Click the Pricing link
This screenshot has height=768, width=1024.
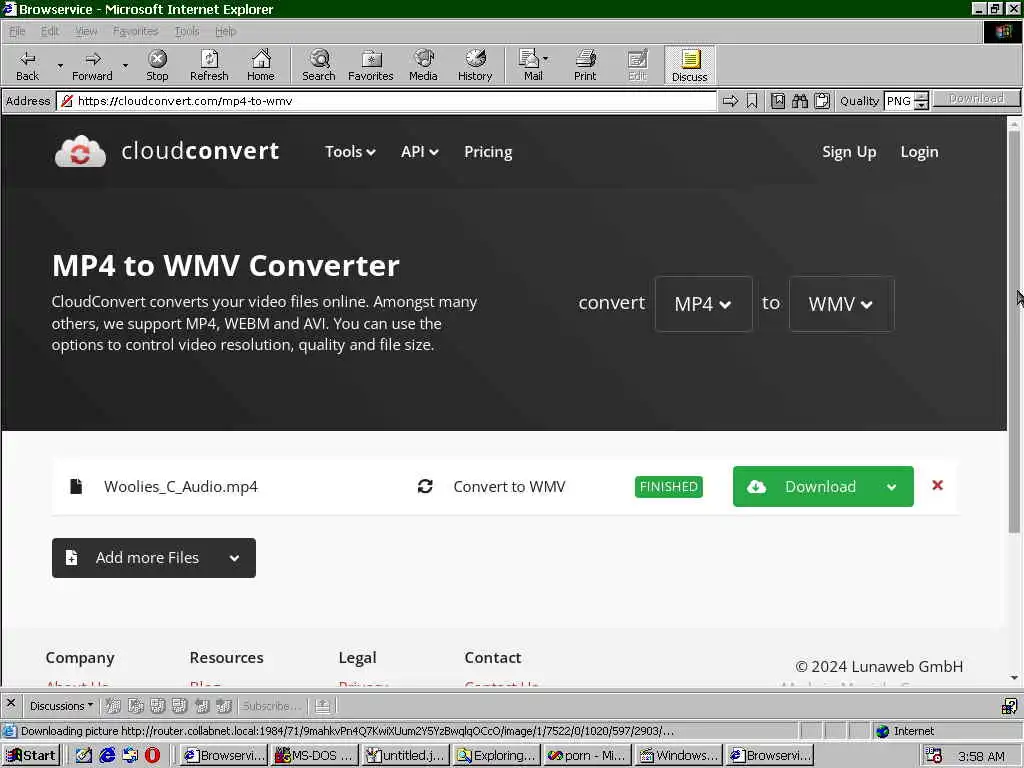coord(488,152)
